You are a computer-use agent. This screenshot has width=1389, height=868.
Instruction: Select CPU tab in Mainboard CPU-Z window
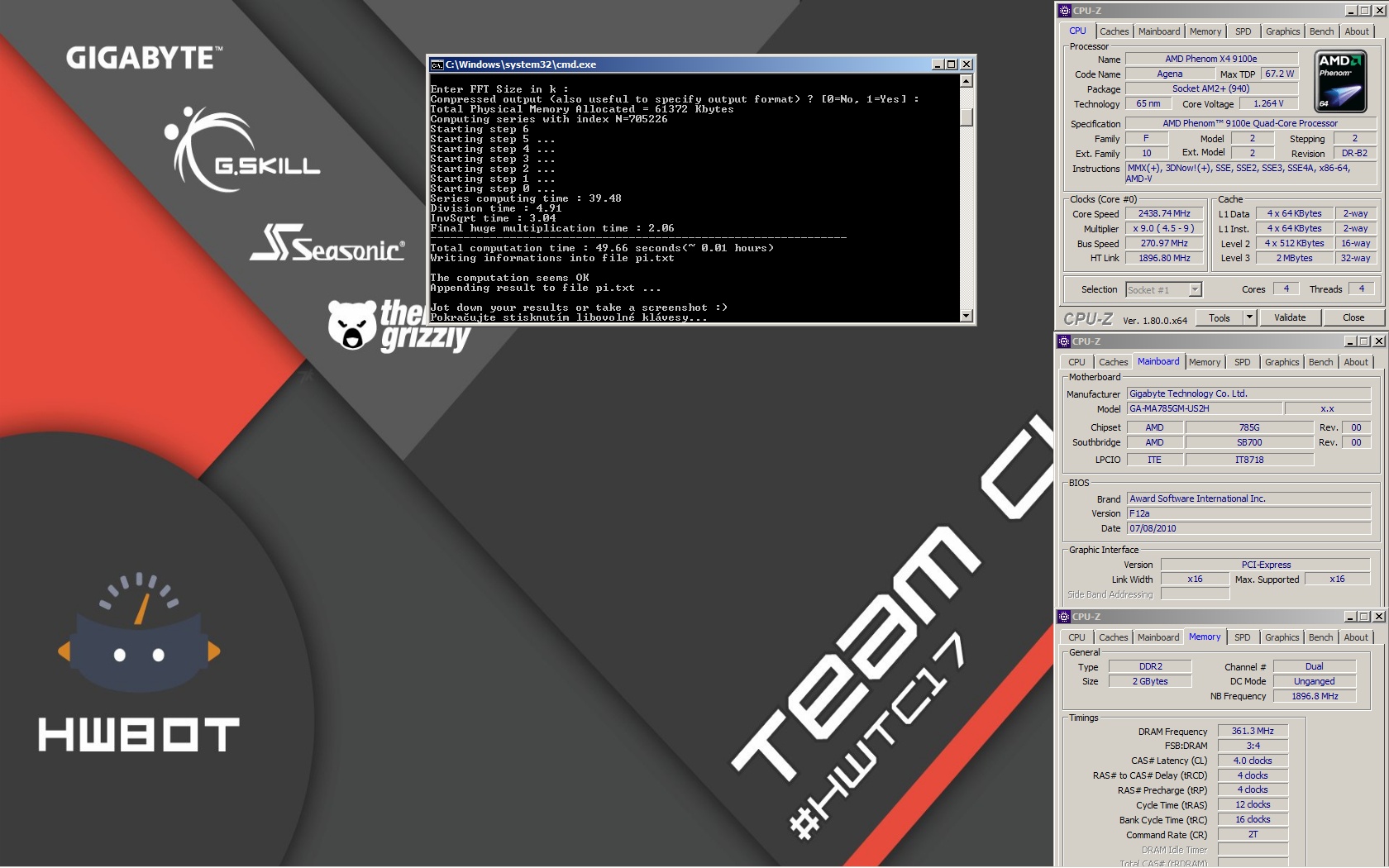tap(1076, 362)
